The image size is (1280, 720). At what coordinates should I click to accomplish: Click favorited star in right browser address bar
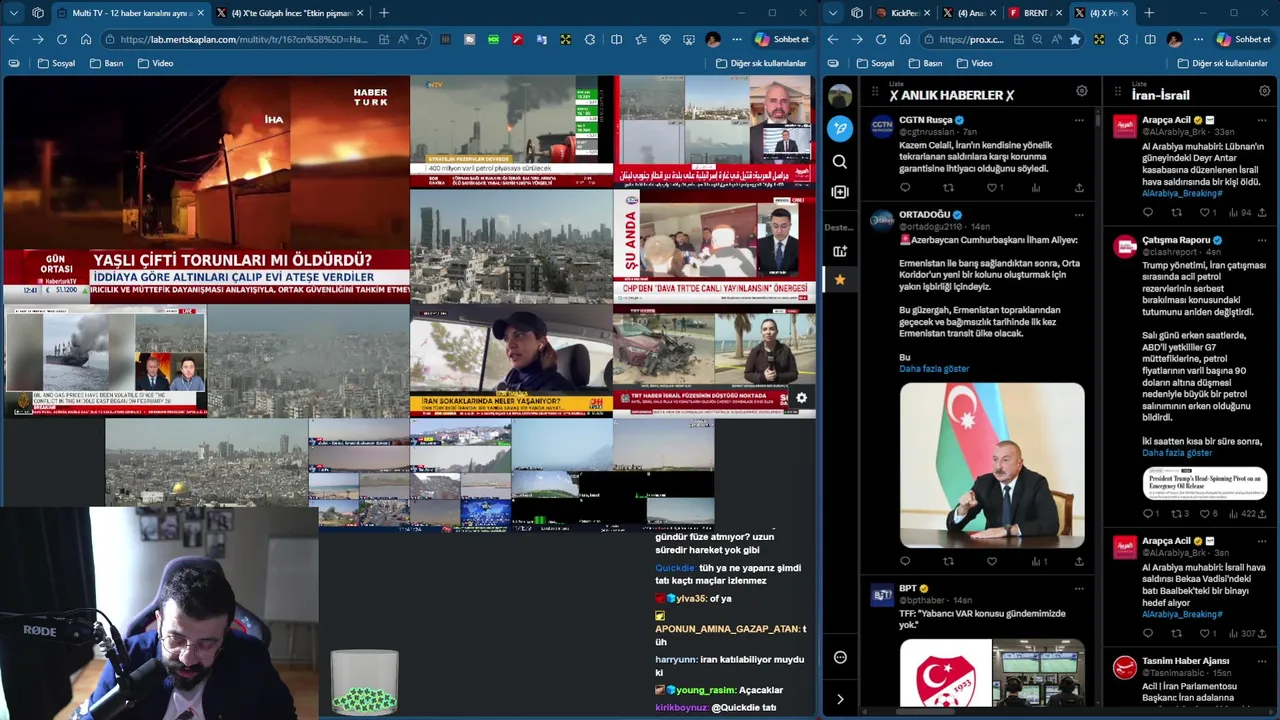[1074, 39]
